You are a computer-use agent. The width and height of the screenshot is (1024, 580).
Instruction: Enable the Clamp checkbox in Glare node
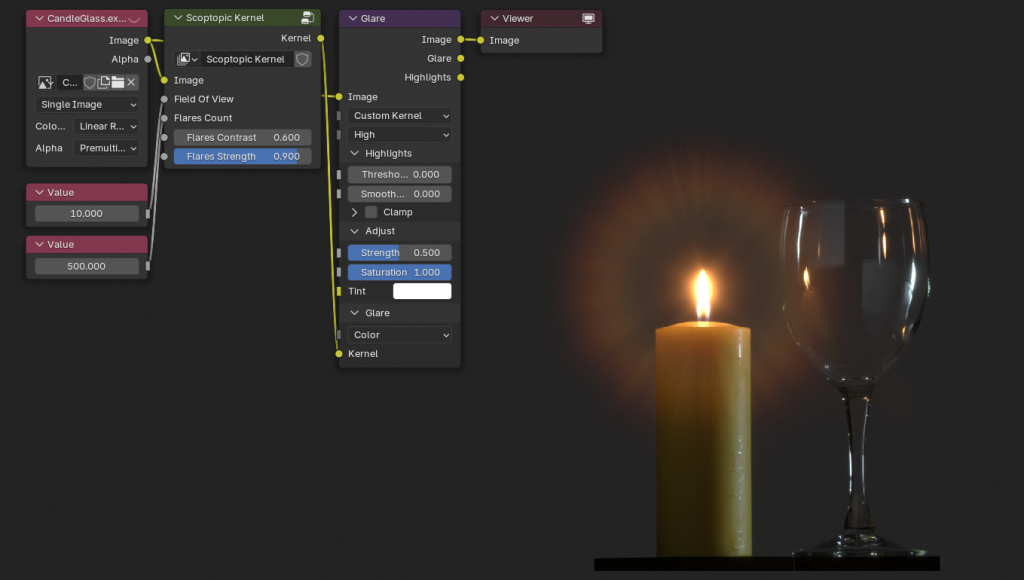point(371,212)
